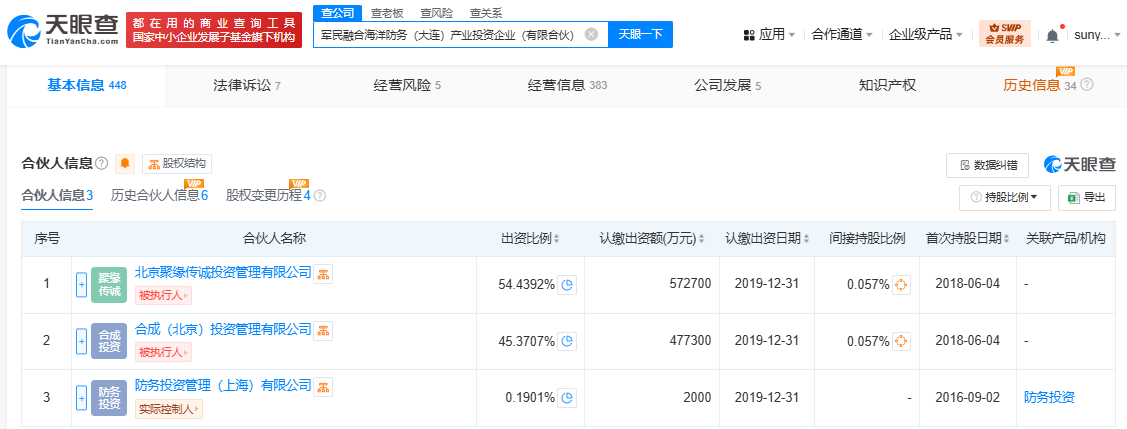This screenshot has width=1127, height=429.
Task: Click the help icon next to 合伙人信息 title
Action: (101, 164)
